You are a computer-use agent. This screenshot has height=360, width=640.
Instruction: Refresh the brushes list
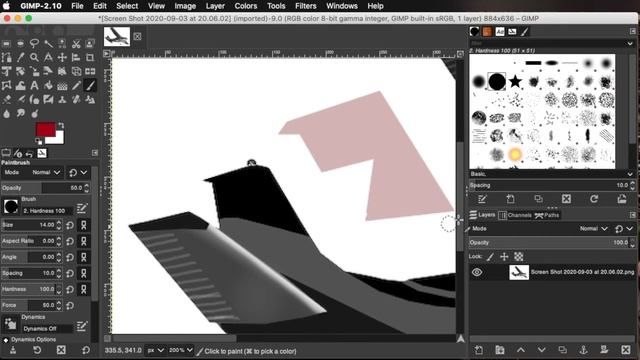tap(594, 199)
